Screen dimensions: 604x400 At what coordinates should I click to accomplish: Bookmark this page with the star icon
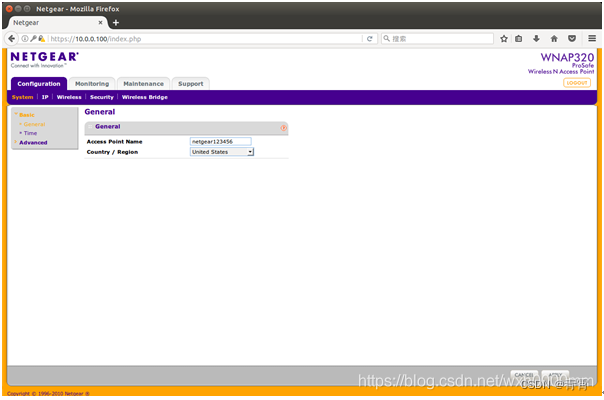[x=503, y=39]
